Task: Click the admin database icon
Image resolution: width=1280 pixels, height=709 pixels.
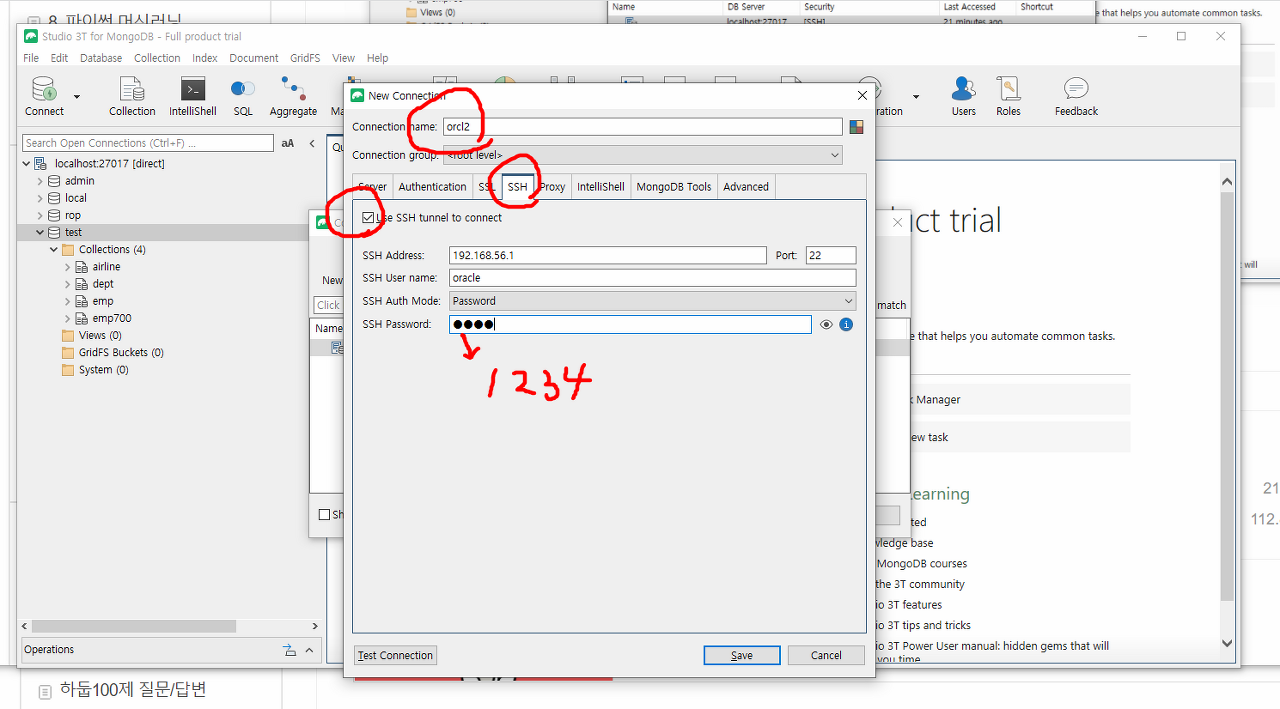Action: (x=55, y=181)
